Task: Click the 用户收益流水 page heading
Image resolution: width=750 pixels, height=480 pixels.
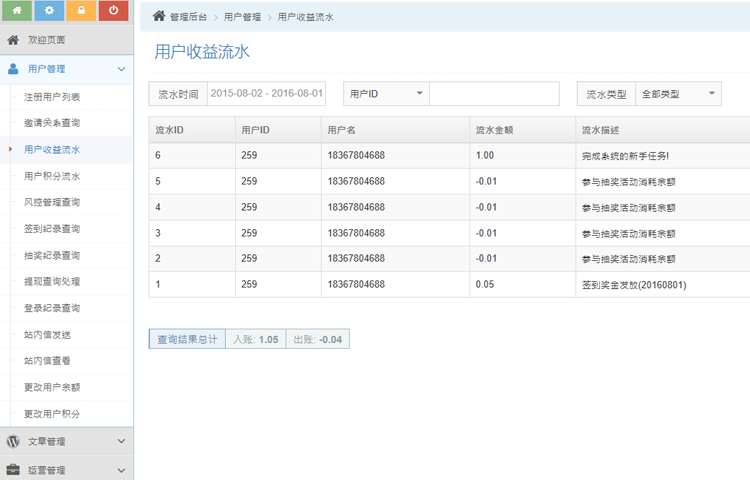Action: (202, 52)
